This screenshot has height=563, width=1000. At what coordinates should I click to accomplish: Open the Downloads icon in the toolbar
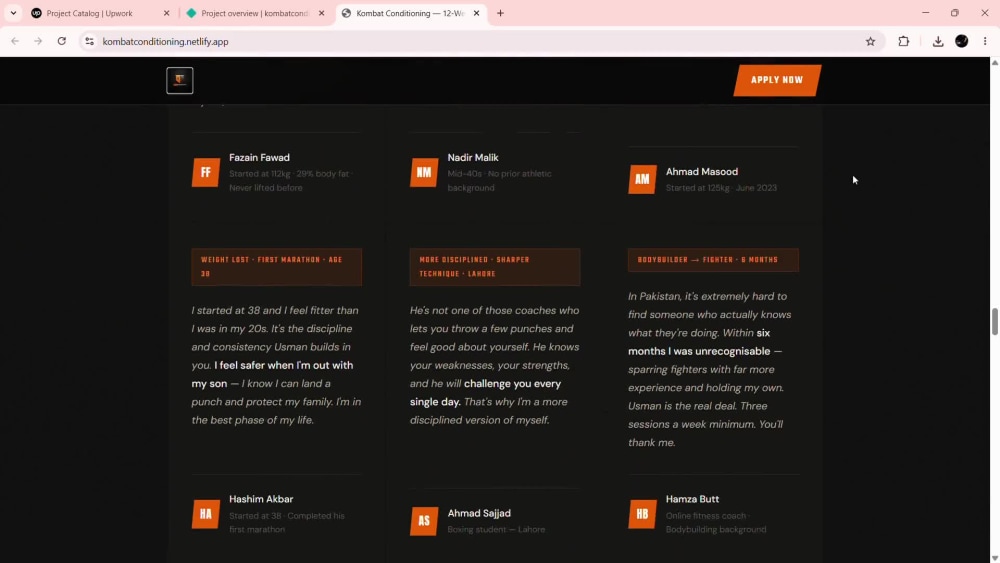(938, 41)
